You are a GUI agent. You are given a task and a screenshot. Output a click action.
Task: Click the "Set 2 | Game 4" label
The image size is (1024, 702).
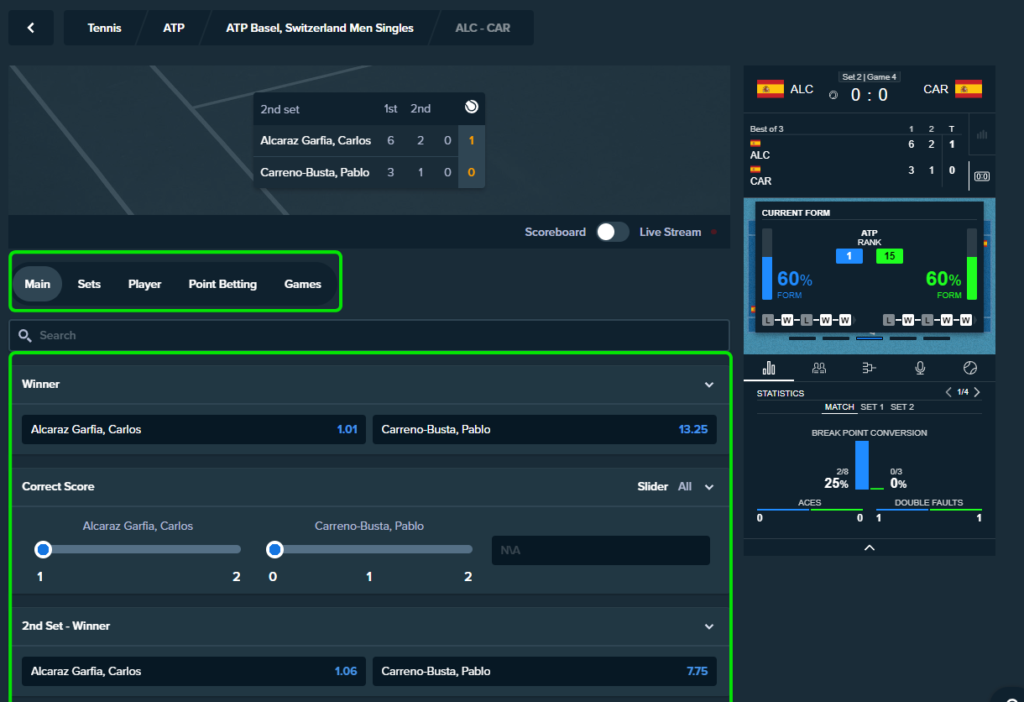(869, 77)
